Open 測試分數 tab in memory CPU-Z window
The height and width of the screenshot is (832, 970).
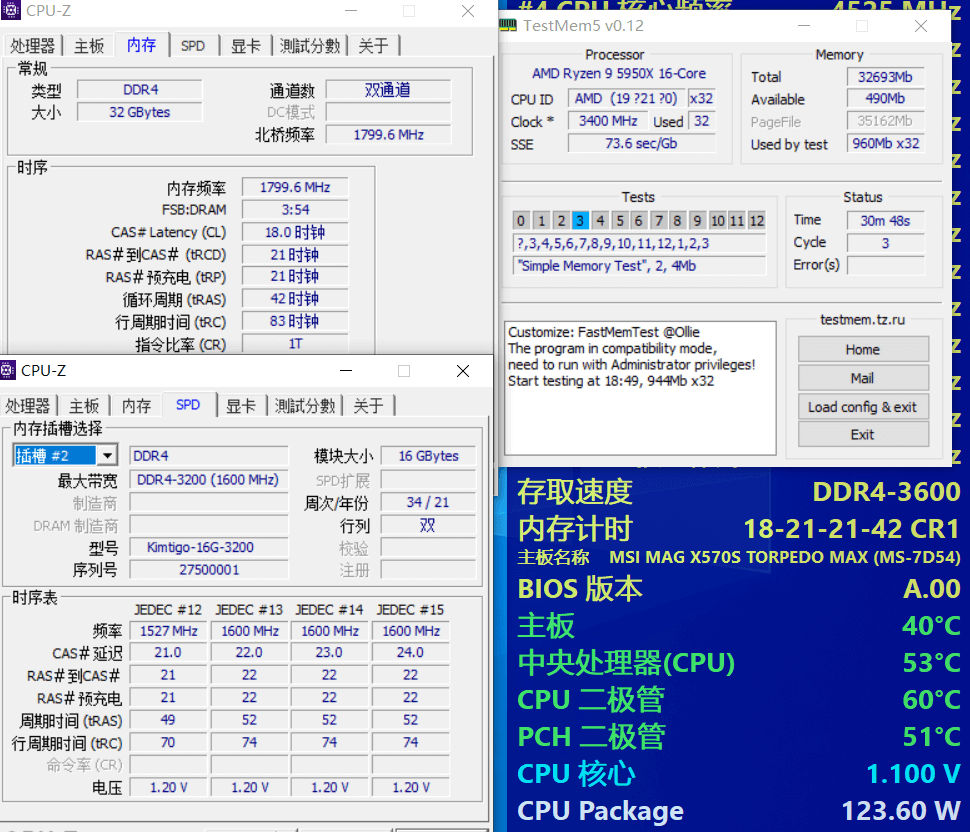[x=310, y=46]
